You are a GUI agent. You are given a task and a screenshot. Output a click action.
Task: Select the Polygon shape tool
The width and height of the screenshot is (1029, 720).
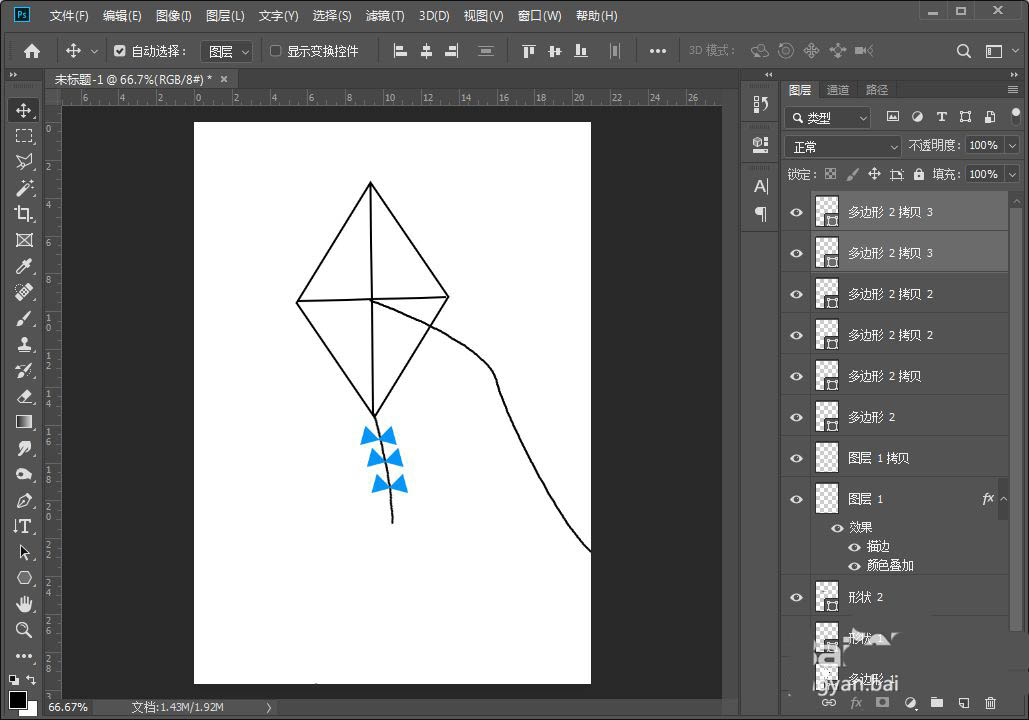pos(24,578)
